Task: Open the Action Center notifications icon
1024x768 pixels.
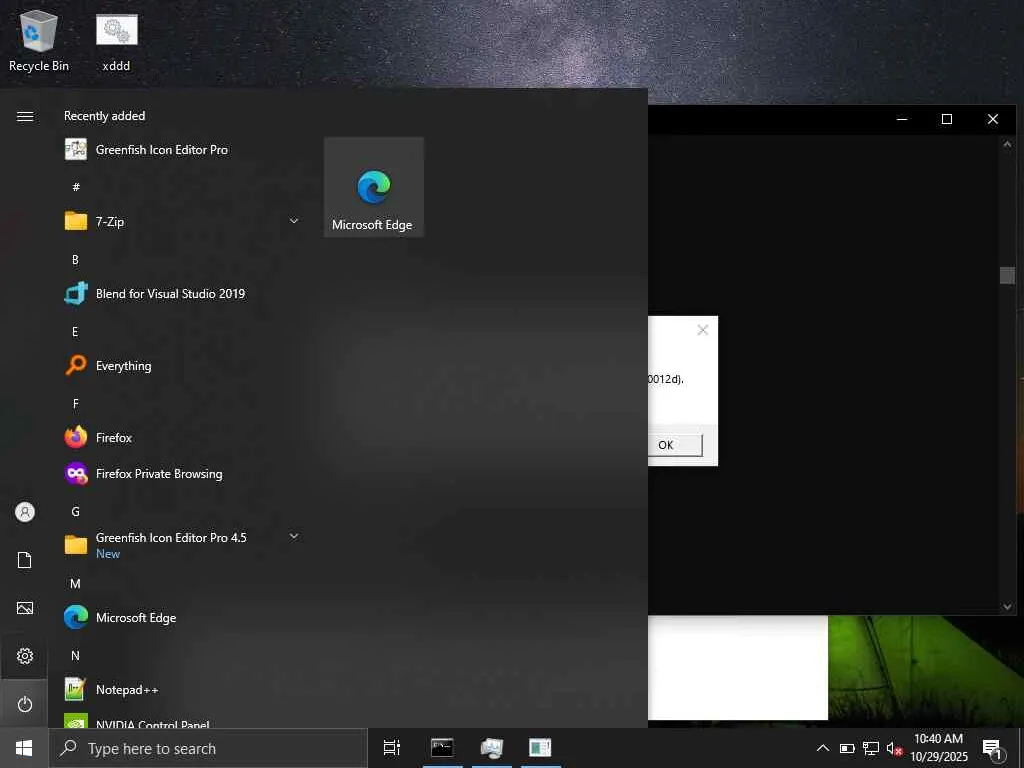Action: click(x=992, y=748)
